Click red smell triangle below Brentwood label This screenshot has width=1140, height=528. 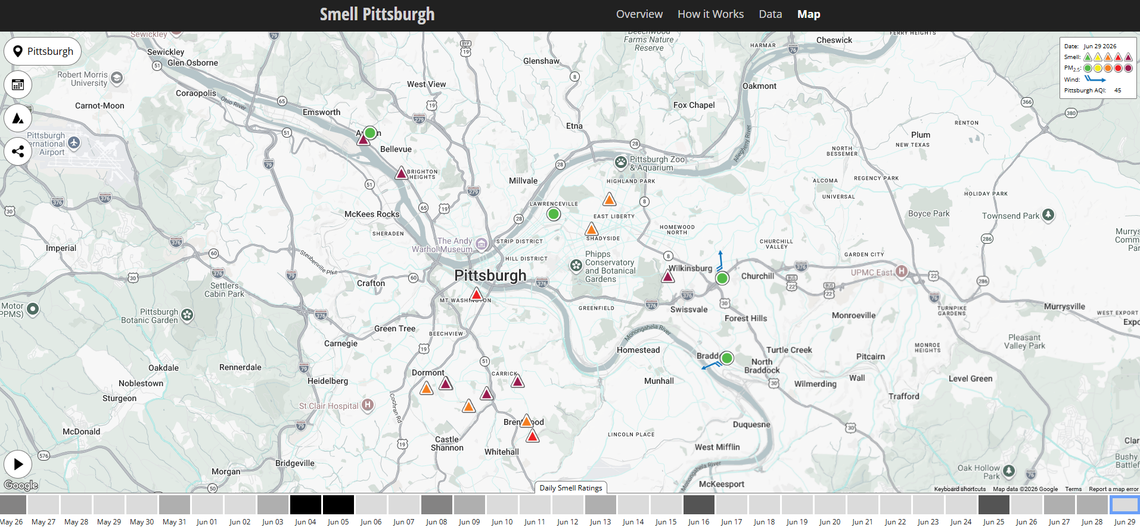click(532, 436)
